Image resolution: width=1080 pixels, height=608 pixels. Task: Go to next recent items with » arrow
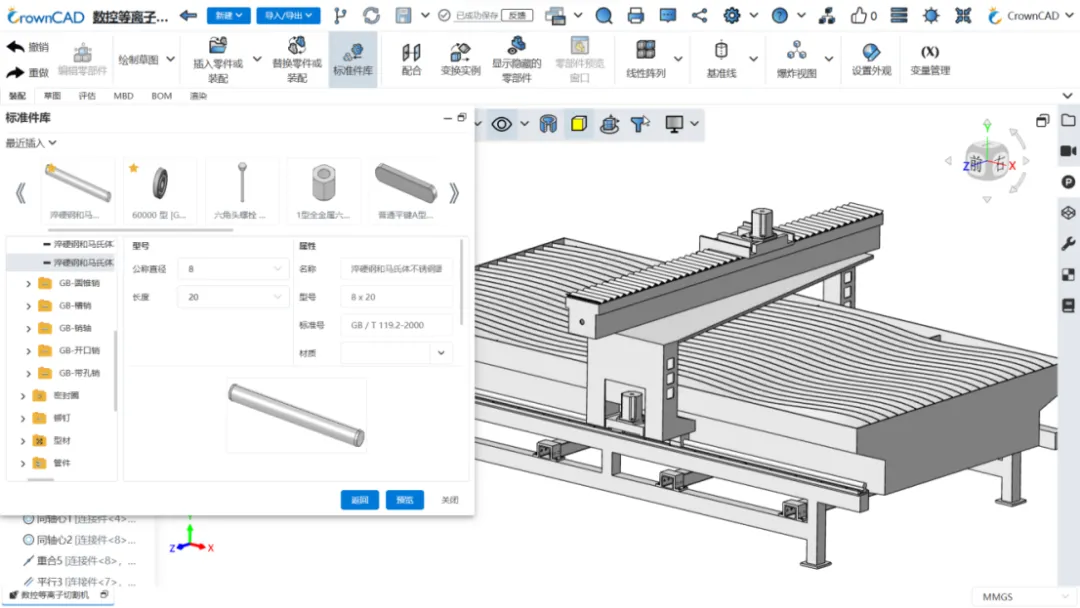tap(454, 193)
